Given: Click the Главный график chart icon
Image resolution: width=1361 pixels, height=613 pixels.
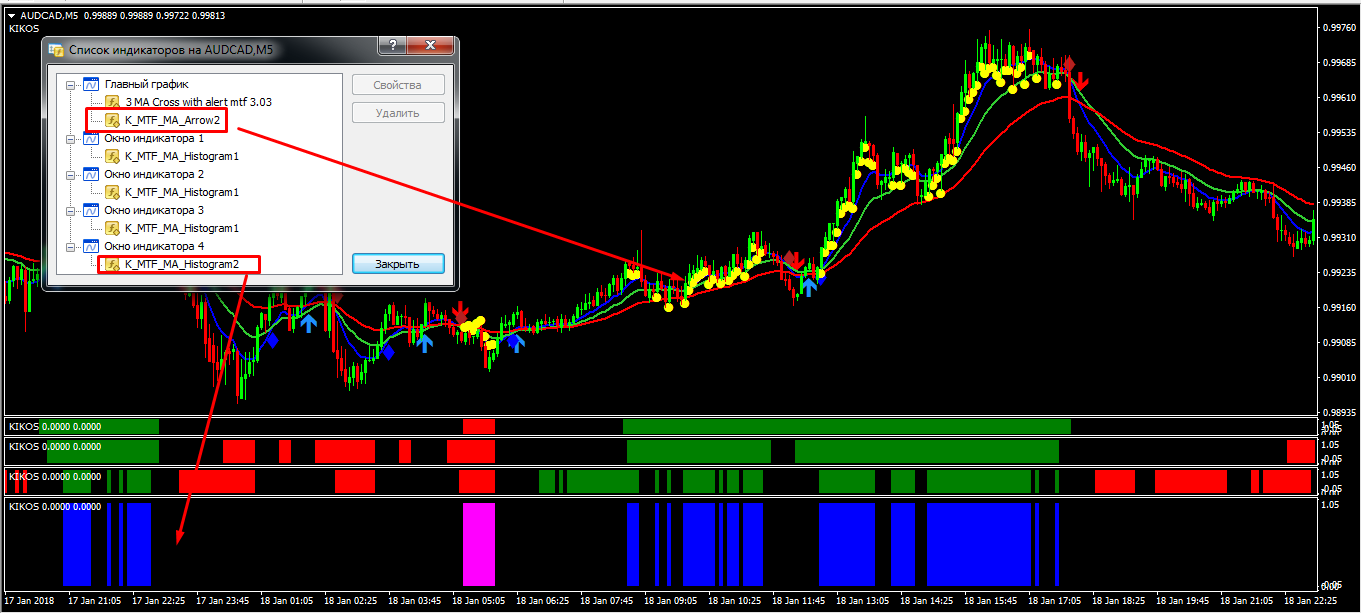Looking at the screenshot, I should coord(91,84).
